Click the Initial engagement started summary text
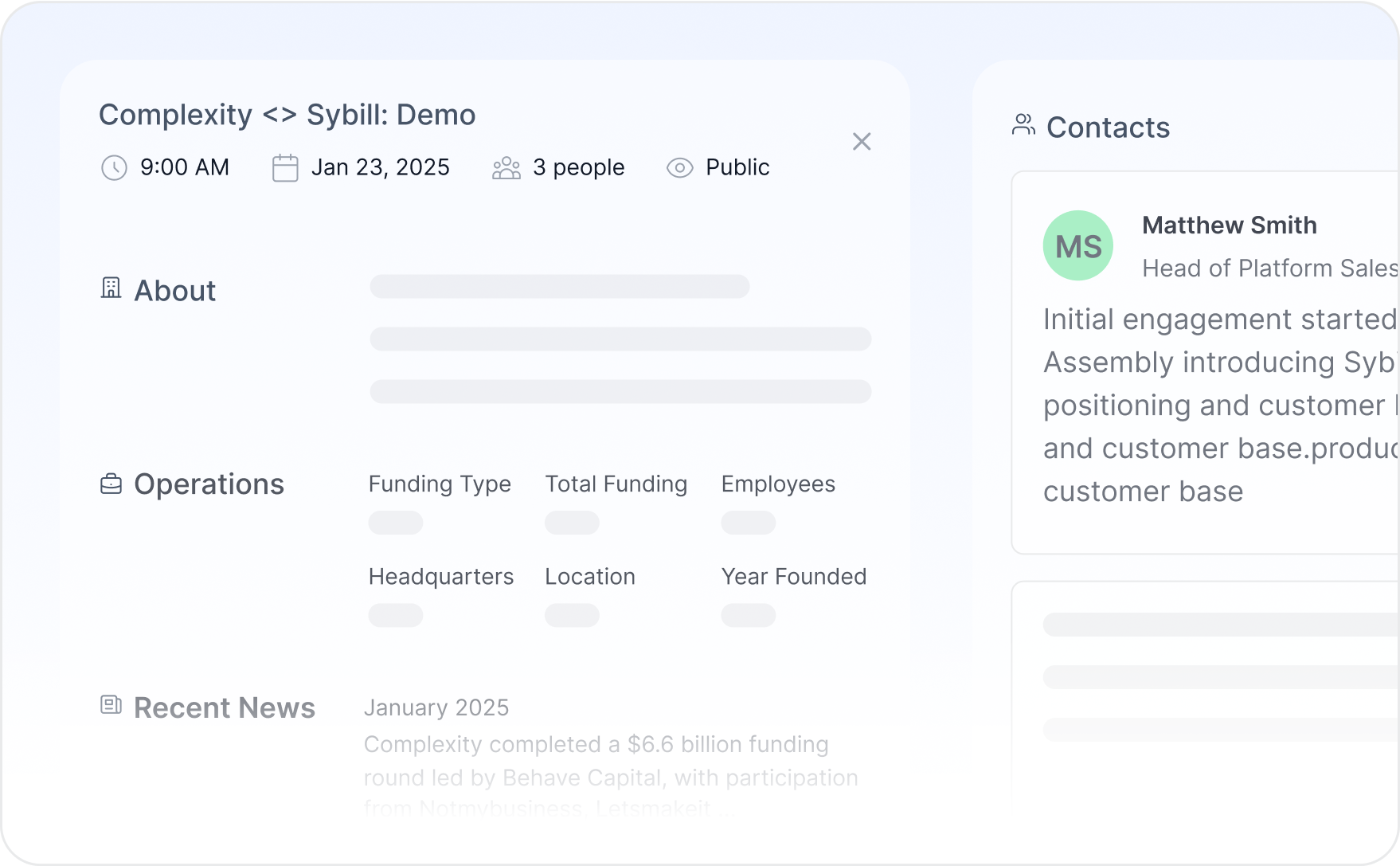This screenshot has height=866, width=1400. coord(1221,406)
